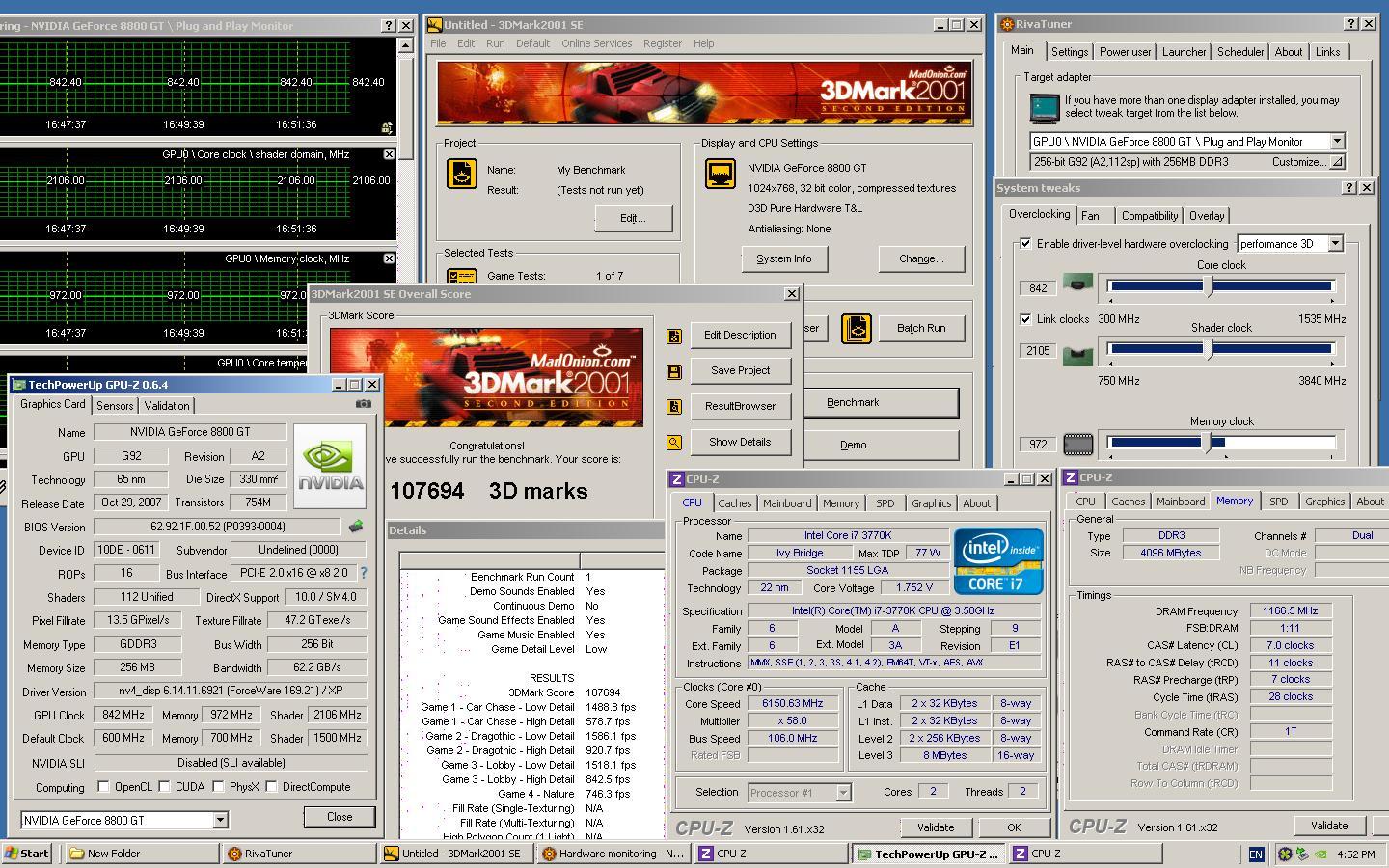This screenshot has height=868, width=1389.
Task: Click the Core clock slider handle
Action: click(x=1208, y=286)
